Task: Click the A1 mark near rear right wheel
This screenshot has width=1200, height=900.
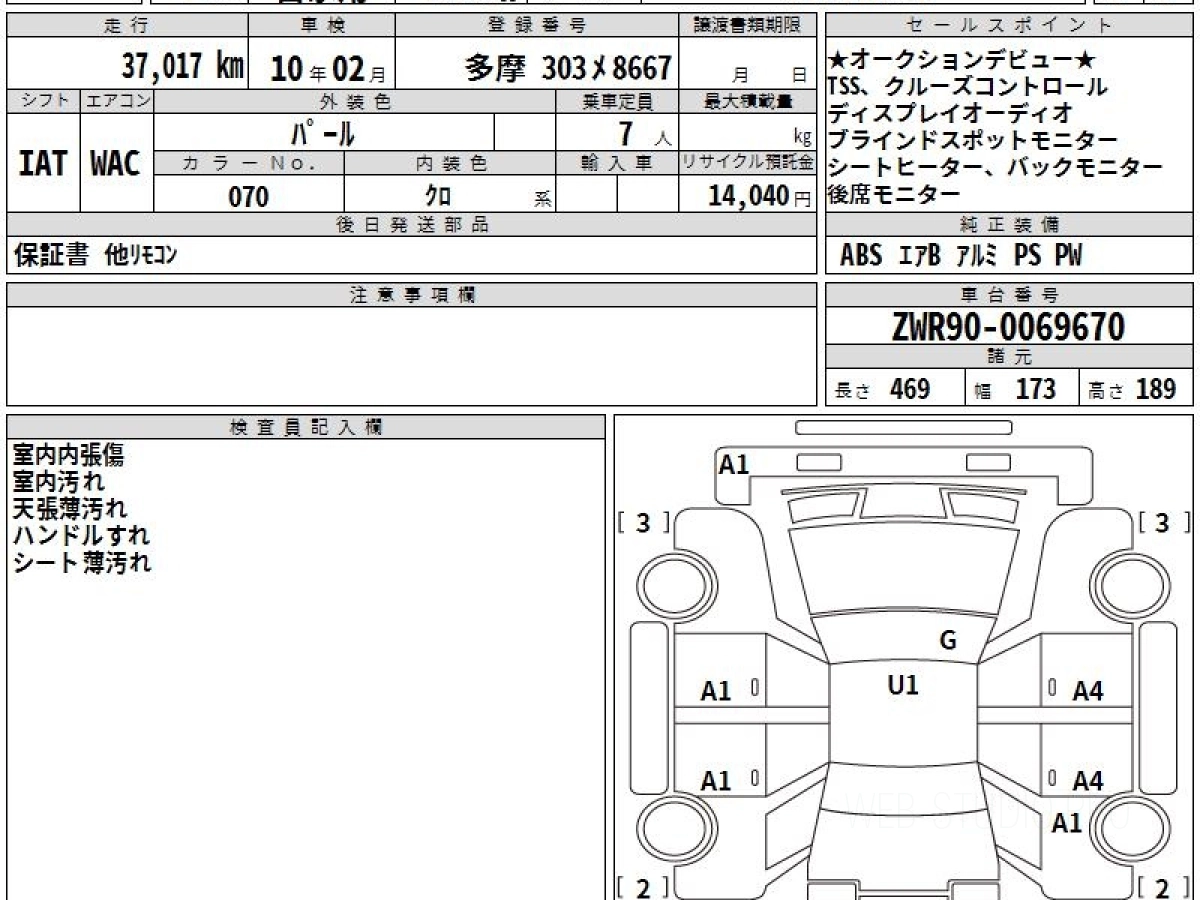Action: pos(1067,823)
